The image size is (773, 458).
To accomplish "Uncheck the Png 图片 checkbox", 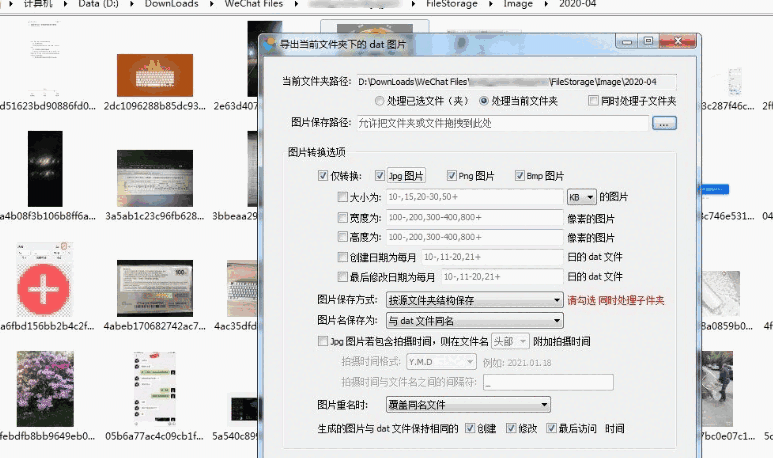I will 451,176.
